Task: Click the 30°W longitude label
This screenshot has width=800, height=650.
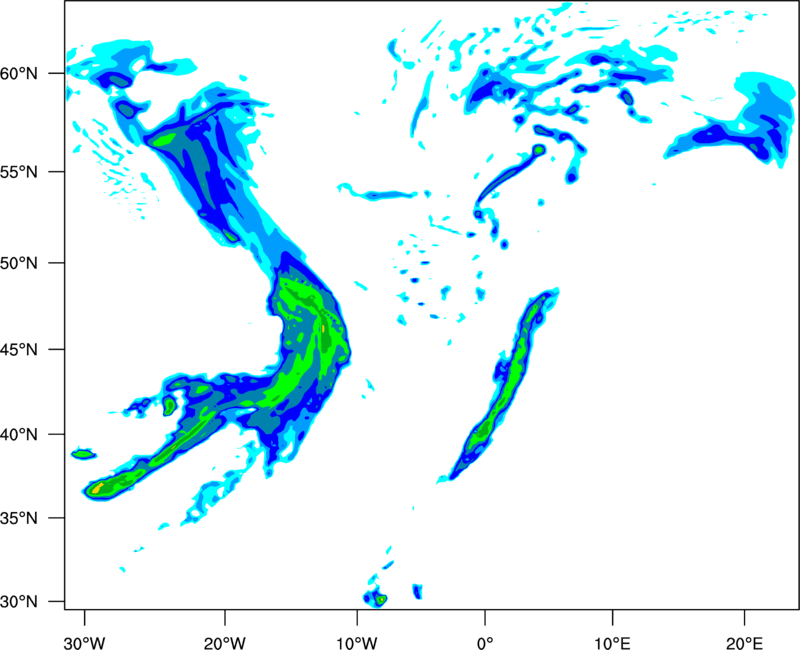Action: point(85,643)
